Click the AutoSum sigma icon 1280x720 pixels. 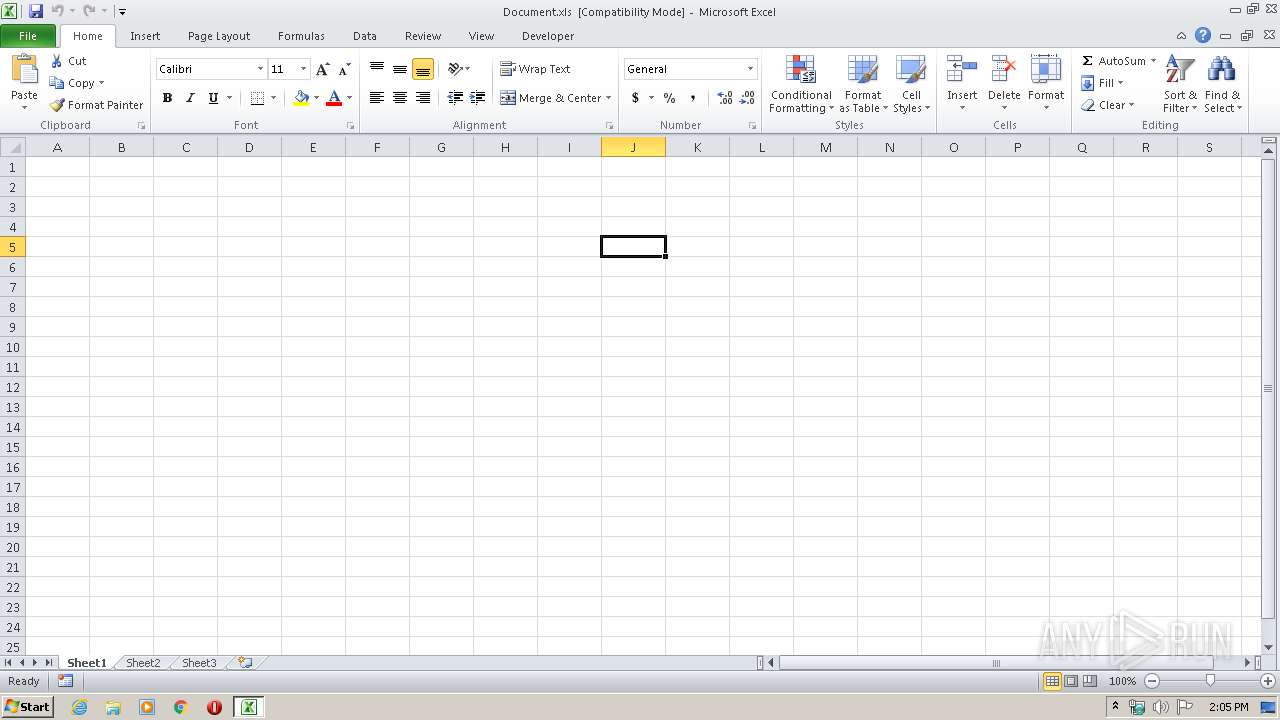[1087, 61]
